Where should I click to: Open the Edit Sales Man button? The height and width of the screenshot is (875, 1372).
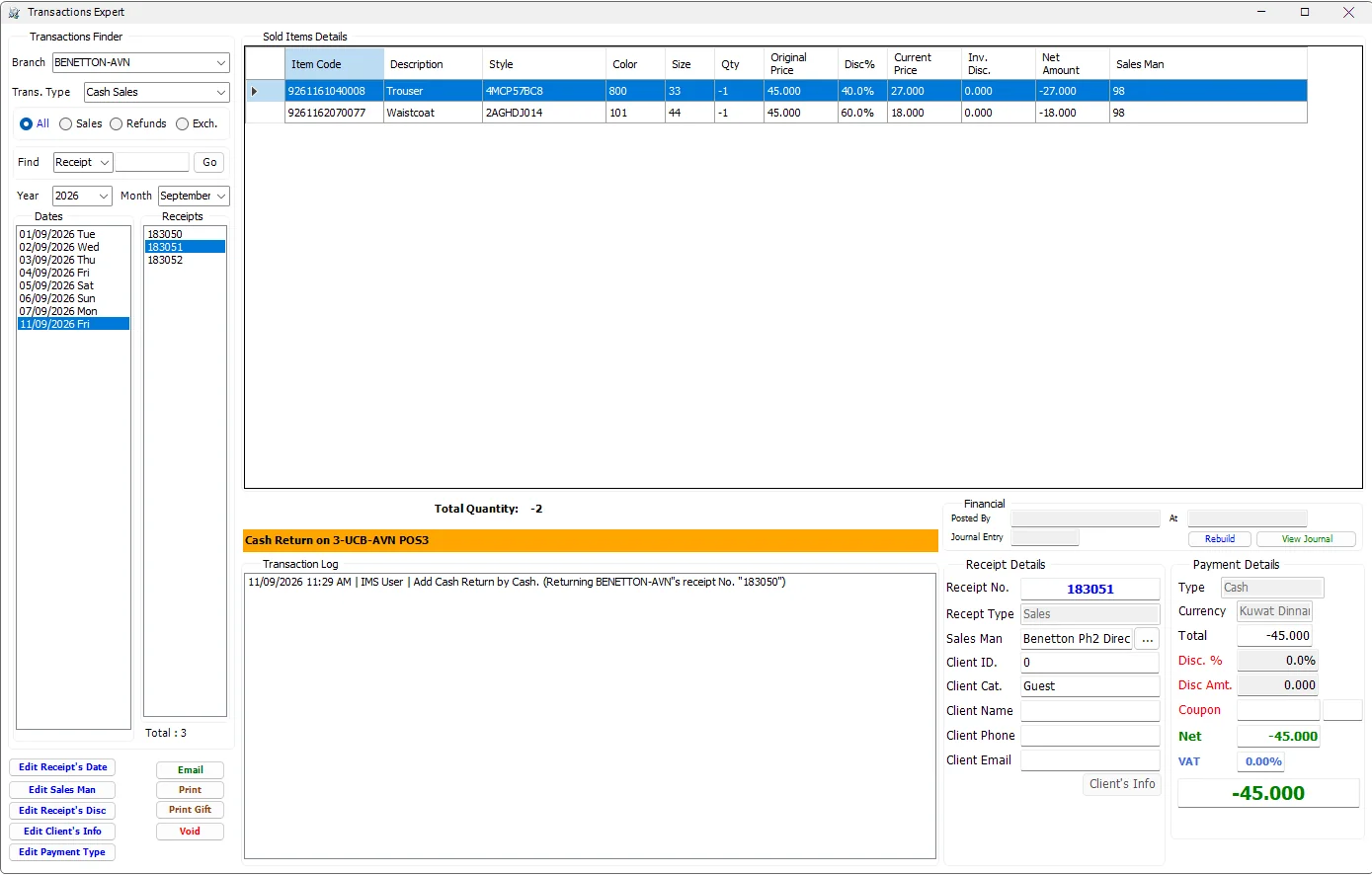[62, 790]
